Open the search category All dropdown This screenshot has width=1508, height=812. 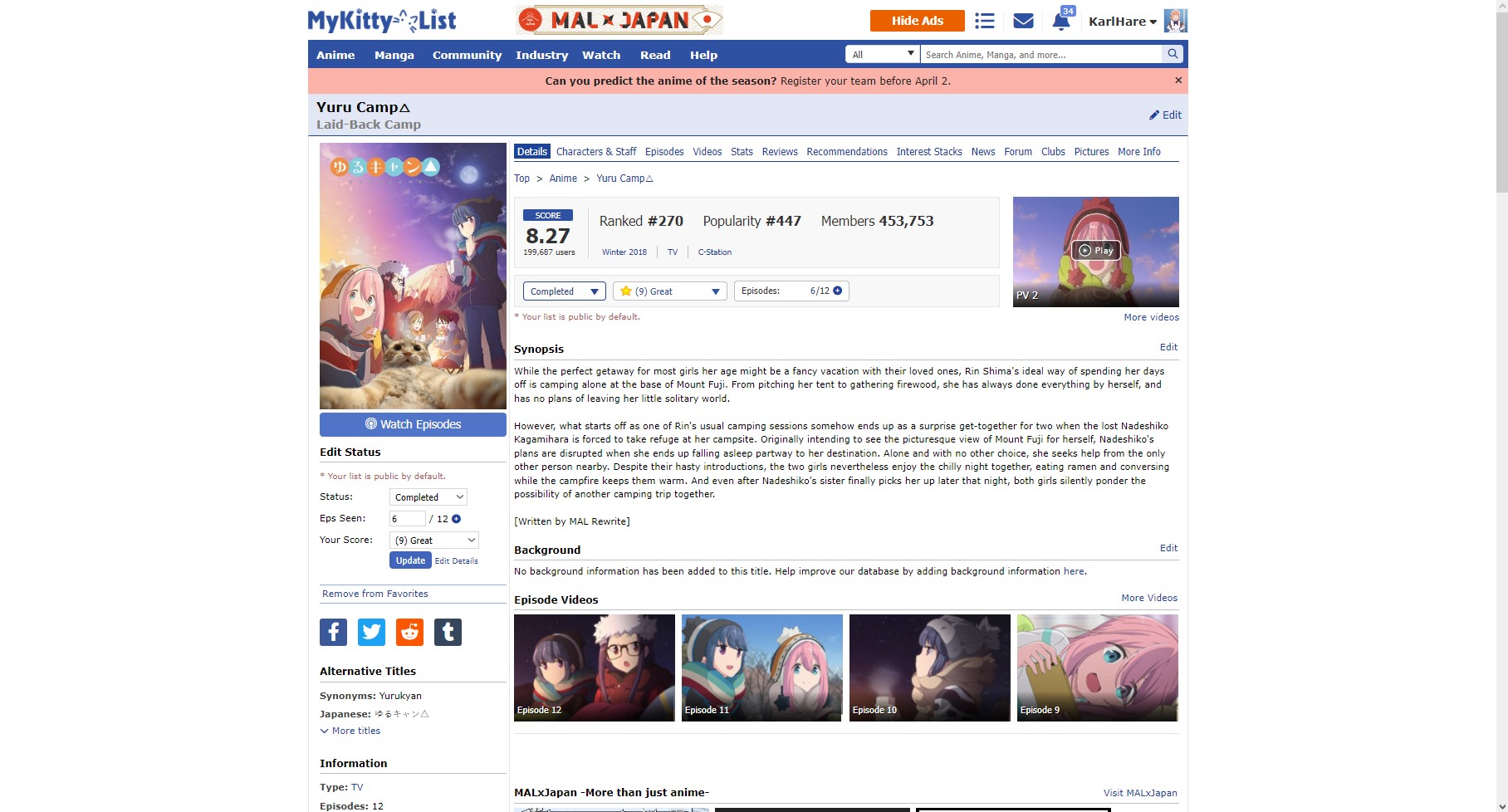click(x=883, y=54)
